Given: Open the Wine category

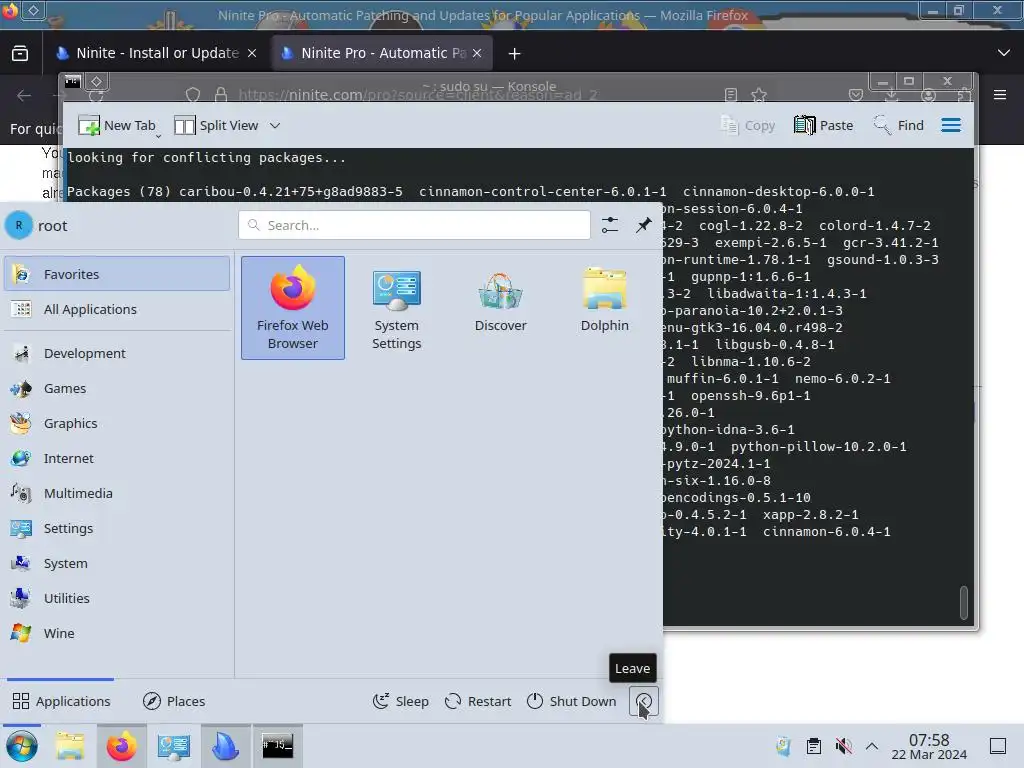Looking at the screenshot, I should [x=117, y=633].
